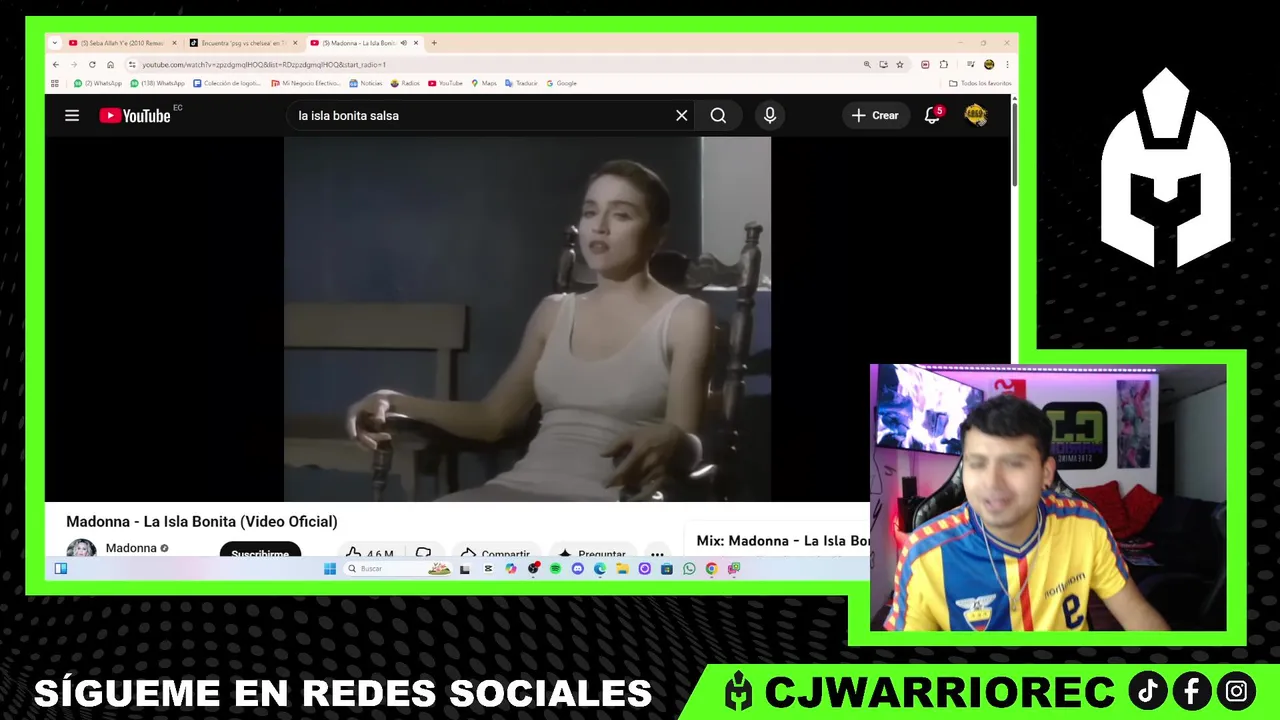Image resolution: width=1280 pixels, height=720 pixels.
Task: Go back in browser history
Action: coord(56,64)
